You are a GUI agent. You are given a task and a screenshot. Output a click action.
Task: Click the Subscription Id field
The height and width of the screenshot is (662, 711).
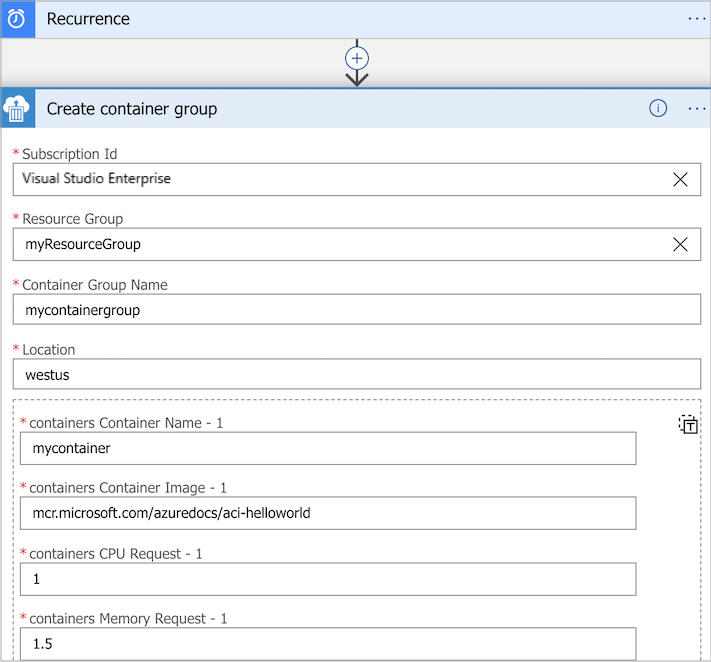(340, 179)
